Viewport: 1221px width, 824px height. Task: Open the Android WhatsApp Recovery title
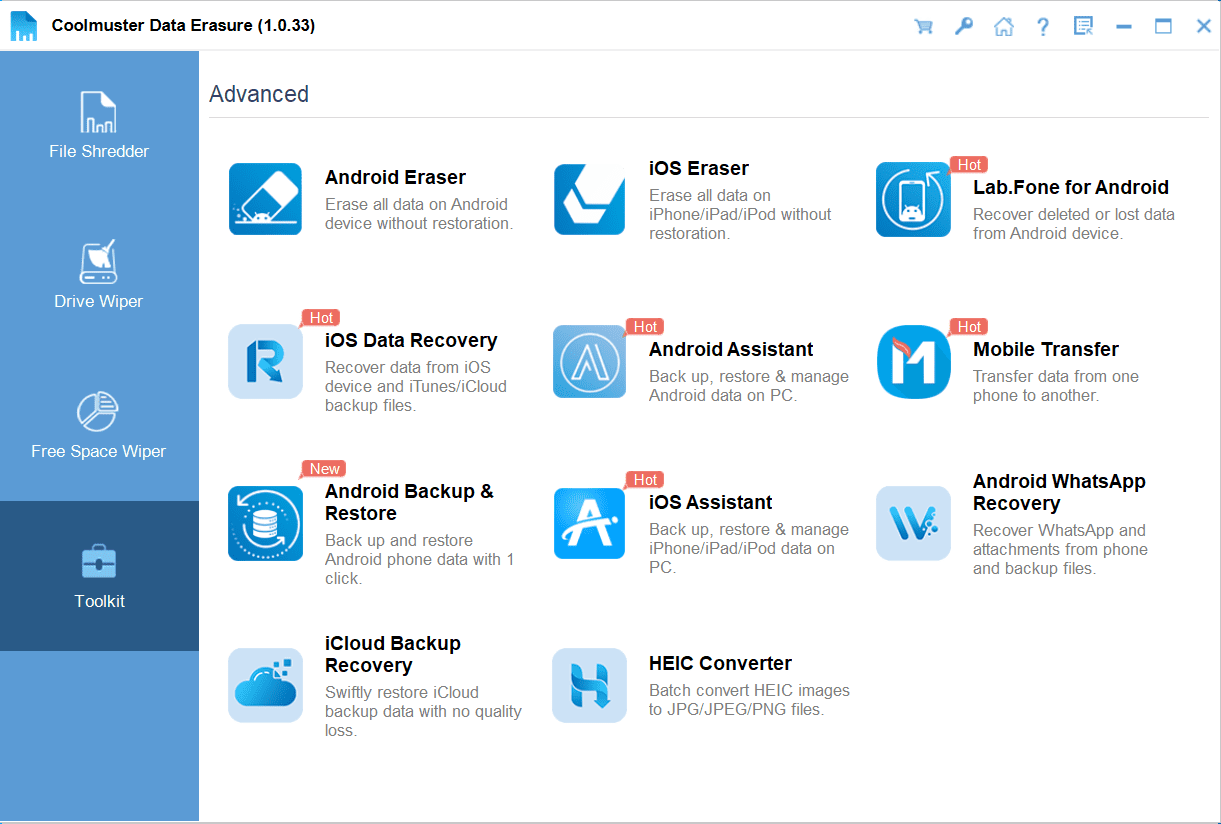tap(1059, 492)
